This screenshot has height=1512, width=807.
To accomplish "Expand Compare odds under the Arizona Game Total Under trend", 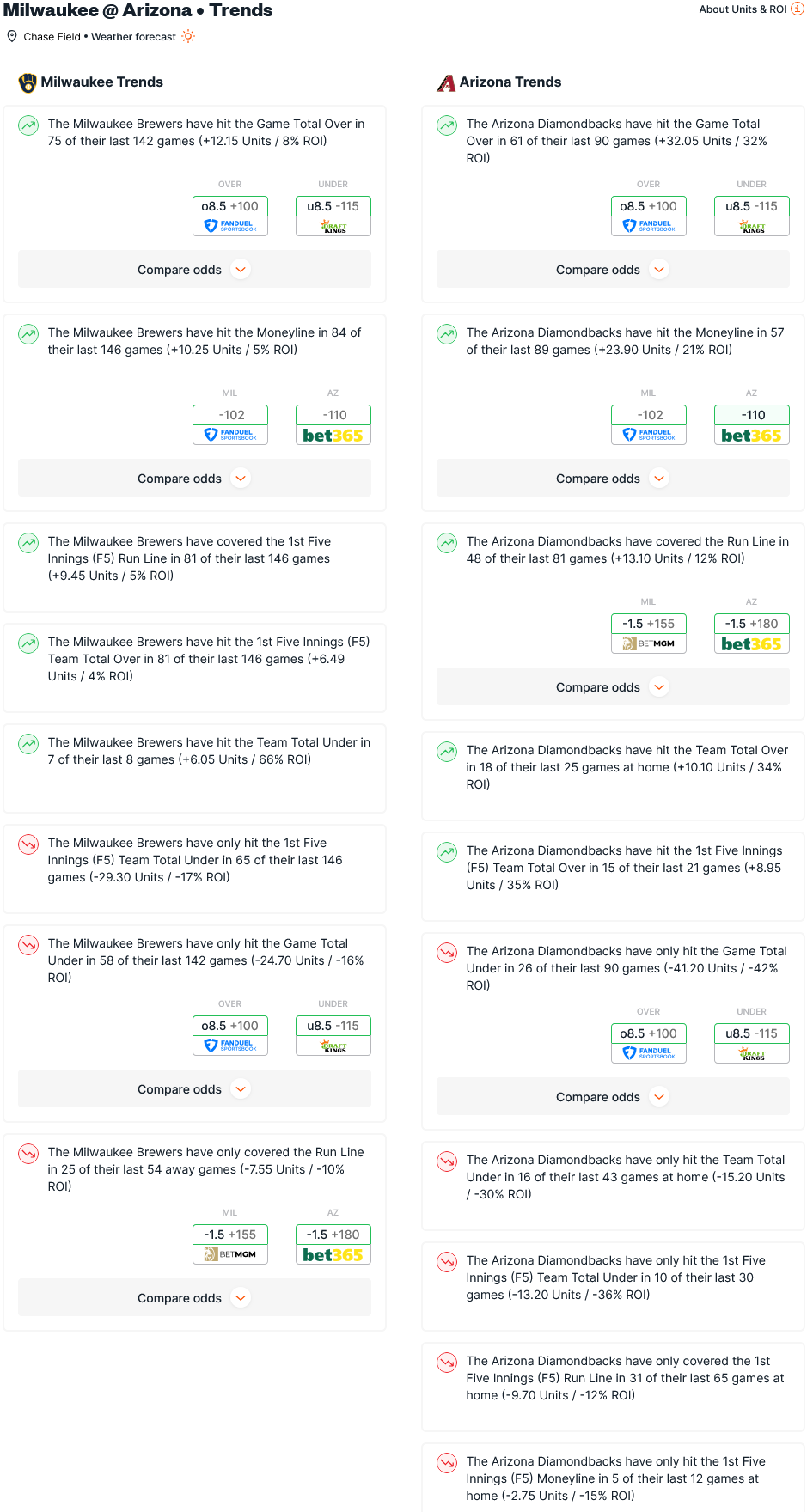I will pos(613,1097).
